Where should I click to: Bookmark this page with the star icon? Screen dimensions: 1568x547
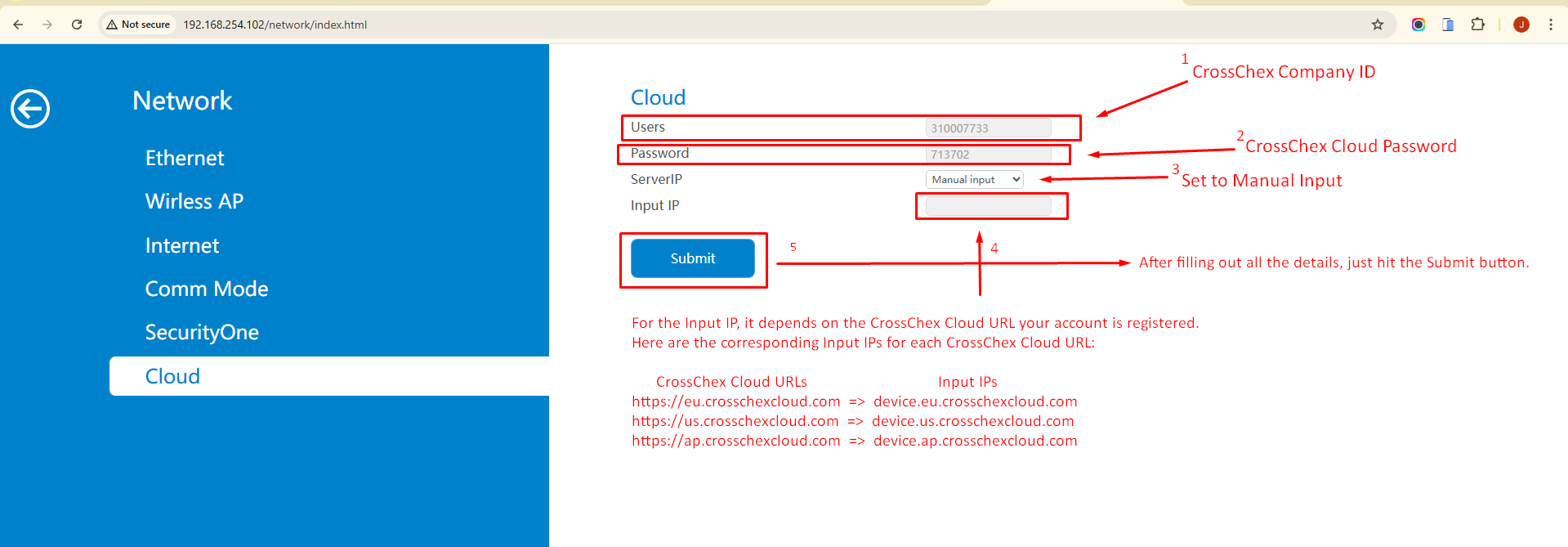click(x=1378, y=25)
